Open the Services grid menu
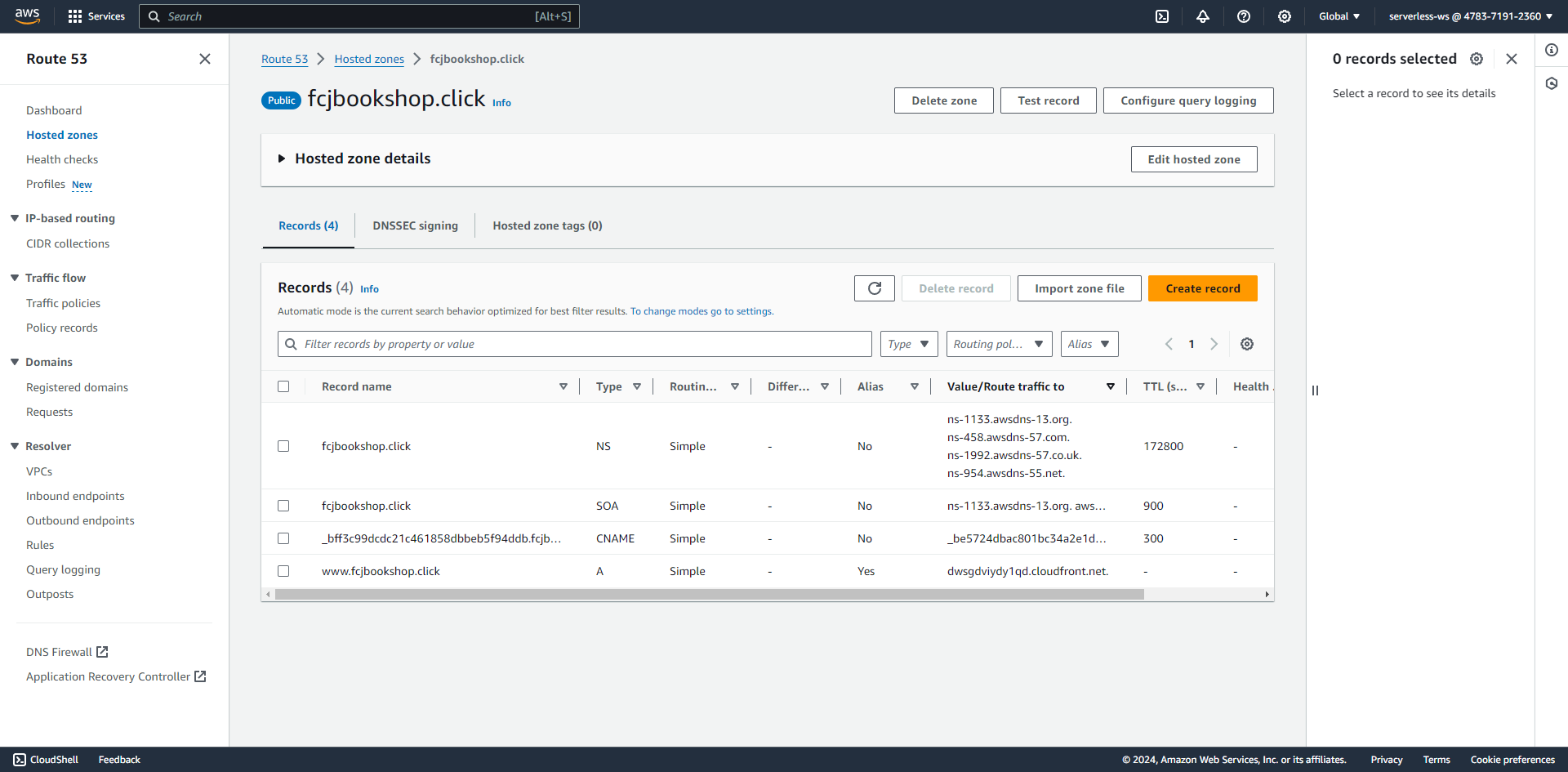The image size is (1568, 772). [x=96, y=16]
